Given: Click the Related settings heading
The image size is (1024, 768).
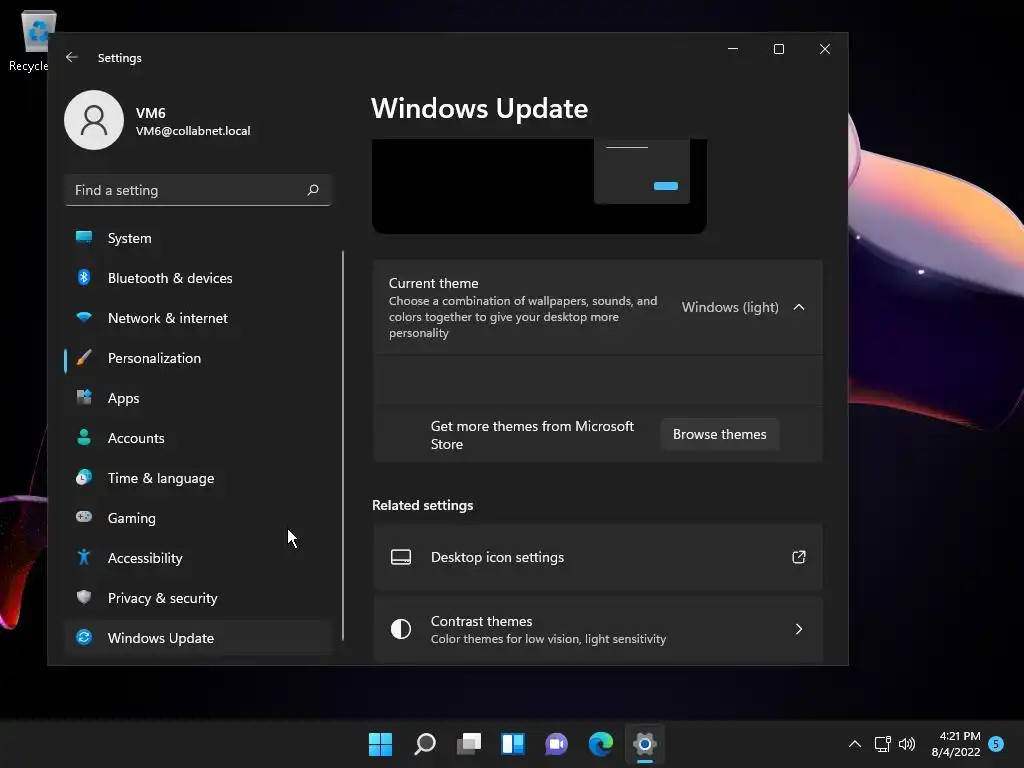Looking at the screenshot, I should [x=423, y=505].
